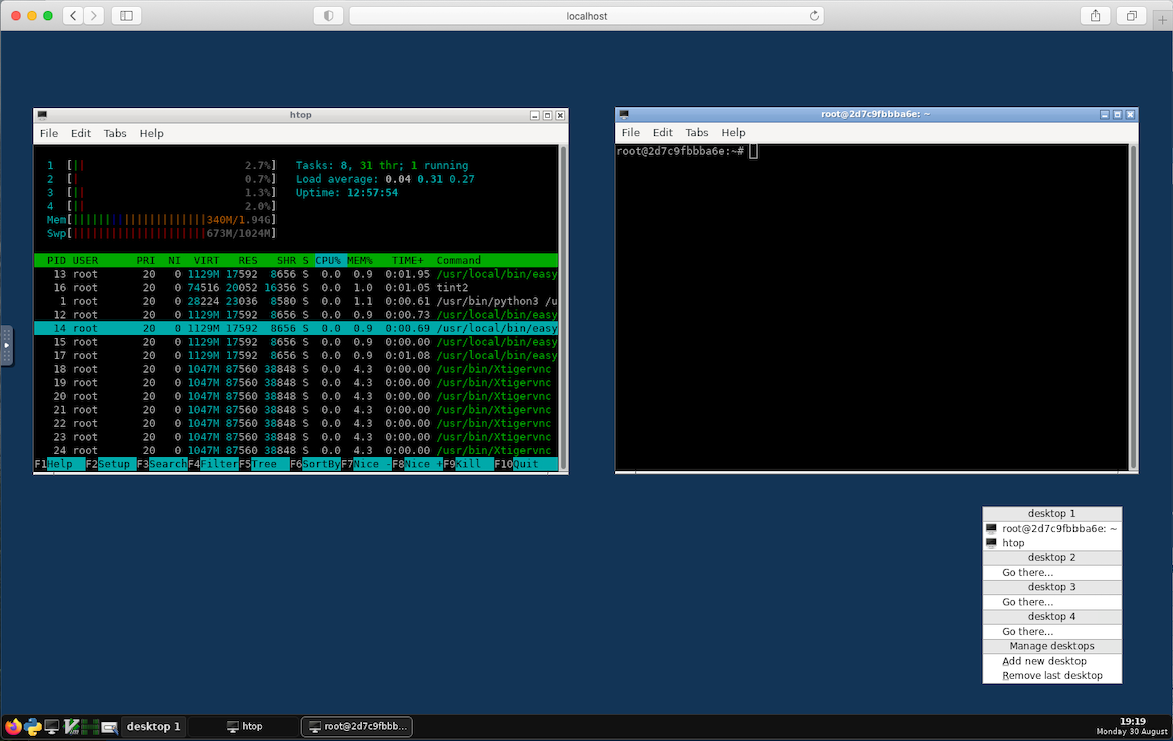Click F1 Help in htop footer
This screenshot has height=741, width=1173.
[x=59, y=464]
